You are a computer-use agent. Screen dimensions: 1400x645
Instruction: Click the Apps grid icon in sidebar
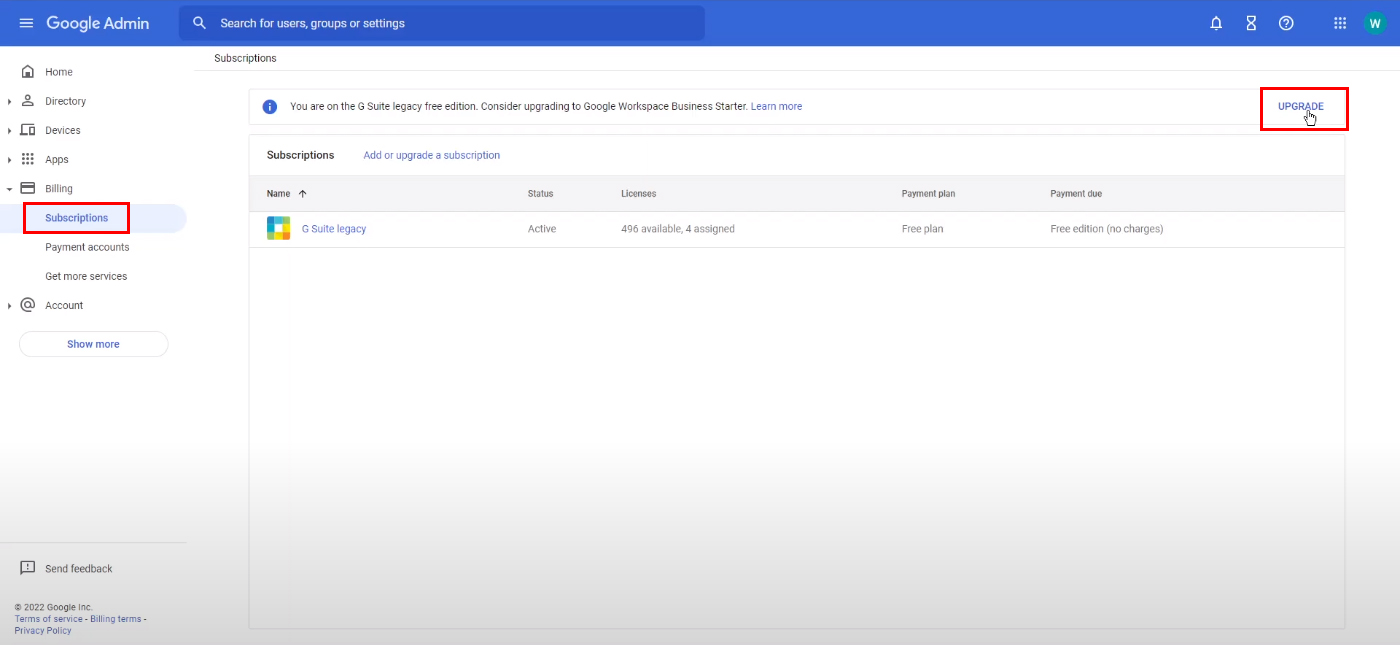coord(28,159)
